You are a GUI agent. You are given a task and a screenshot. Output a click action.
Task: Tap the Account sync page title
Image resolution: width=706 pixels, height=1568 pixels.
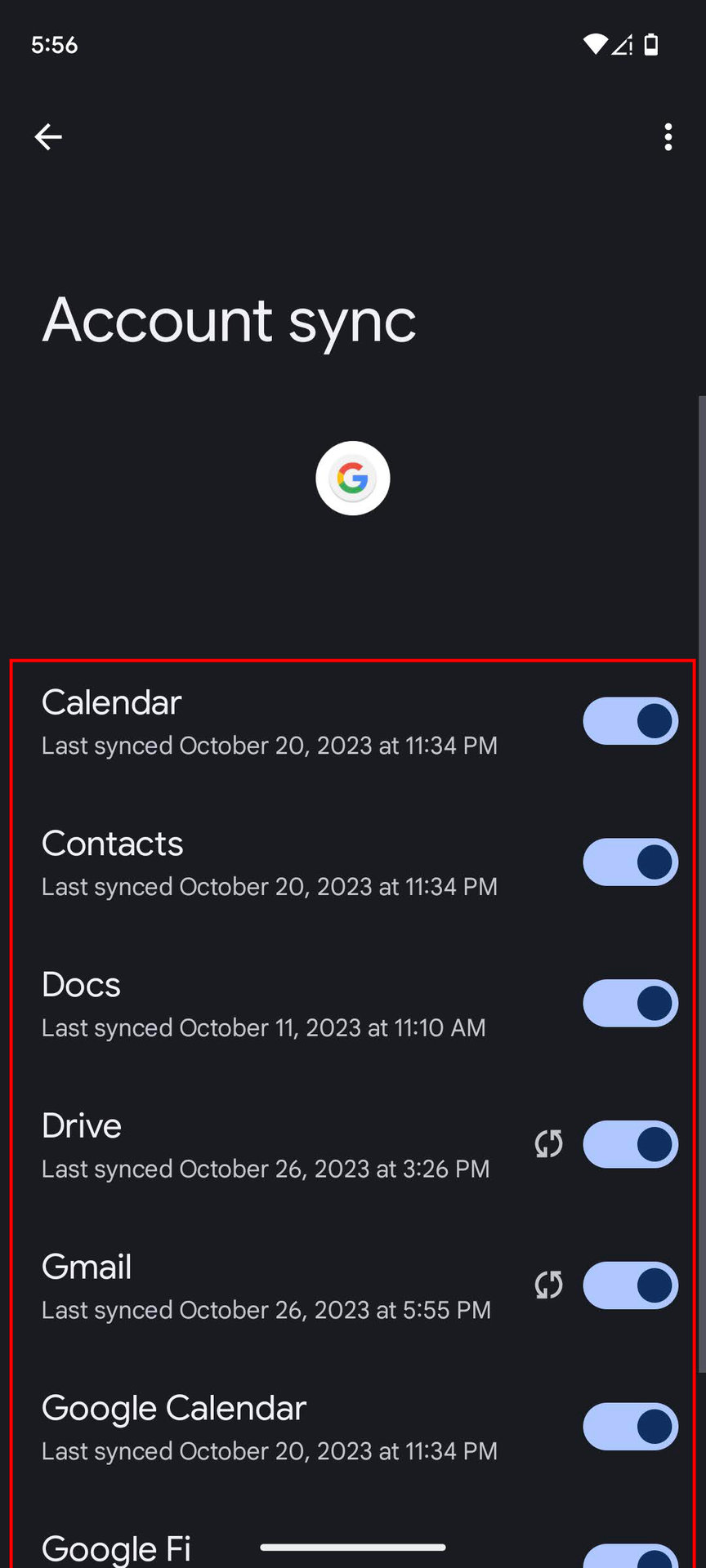pyautogui.click(x=230, y=320)
